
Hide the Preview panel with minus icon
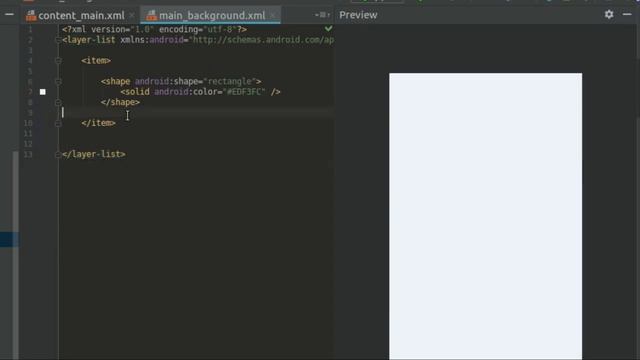tap(627, 14)
